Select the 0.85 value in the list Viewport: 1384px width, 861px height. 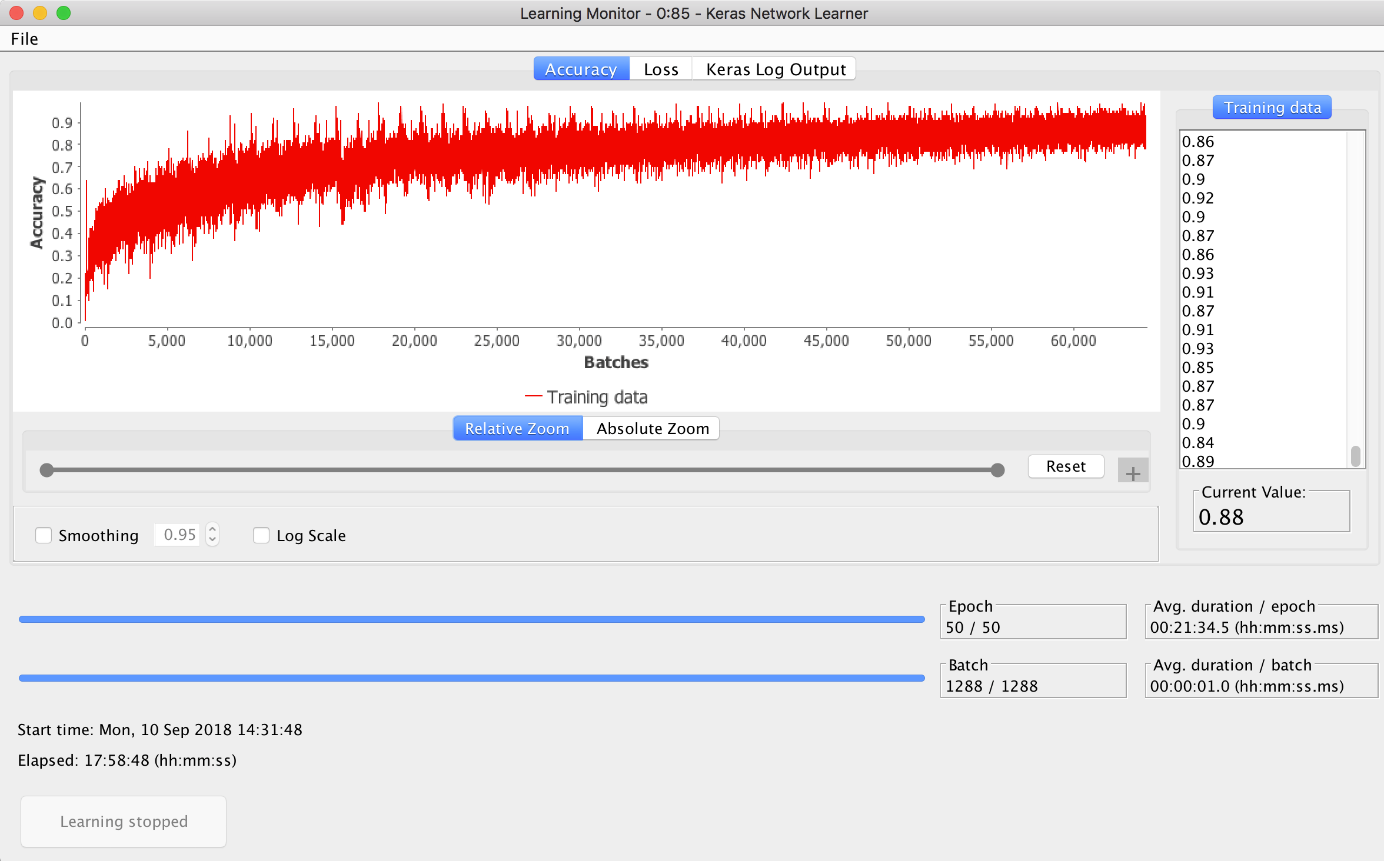click(1198, 367)
